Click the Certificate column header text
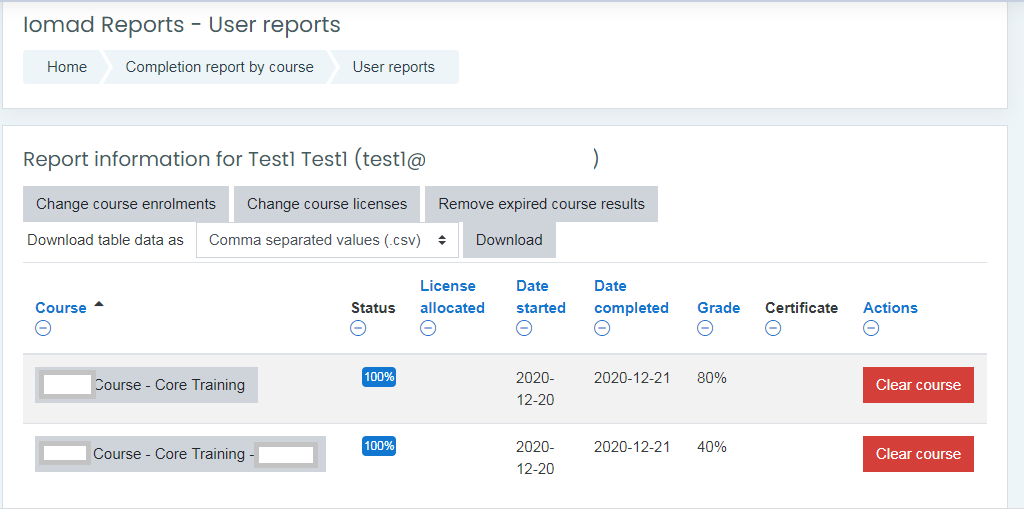Screen dimensions: 1024x516 801,308
